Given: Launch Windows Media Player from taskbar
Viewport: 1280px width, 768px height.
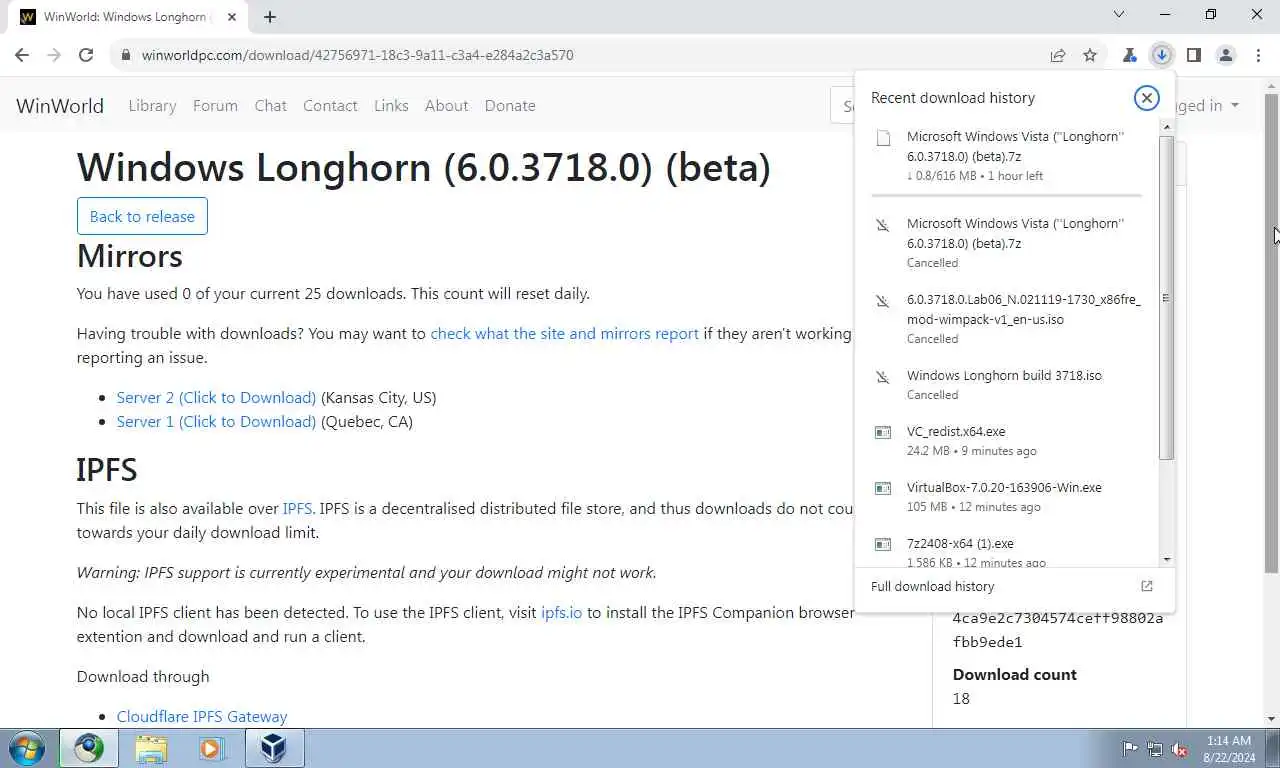Looking at the screenshot, I should 212,748.
